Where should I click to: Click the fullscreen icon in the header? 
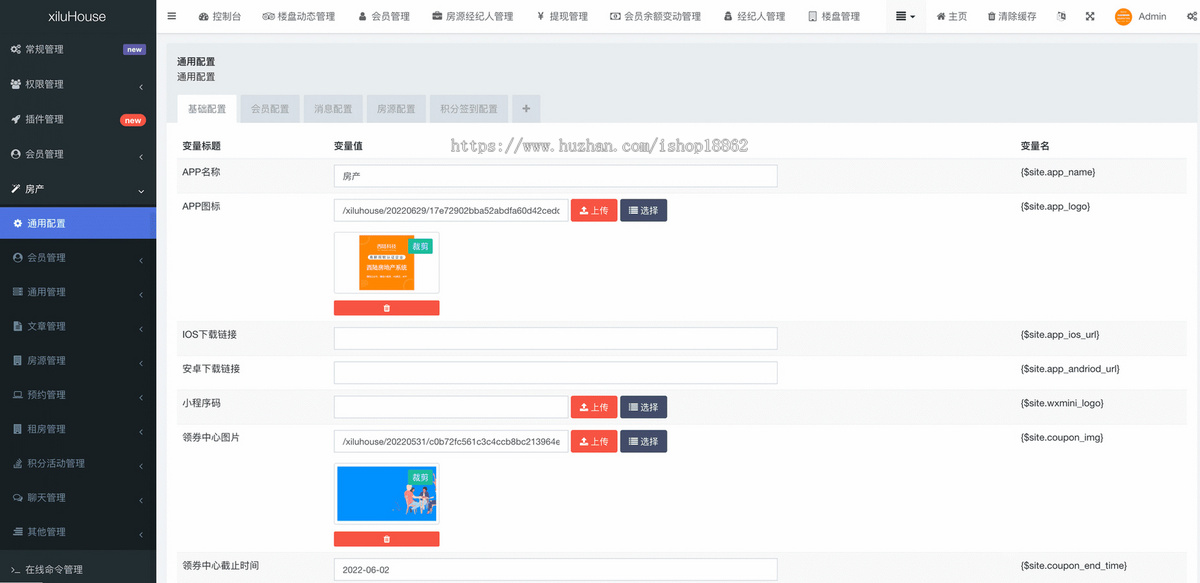[1089, 16]
